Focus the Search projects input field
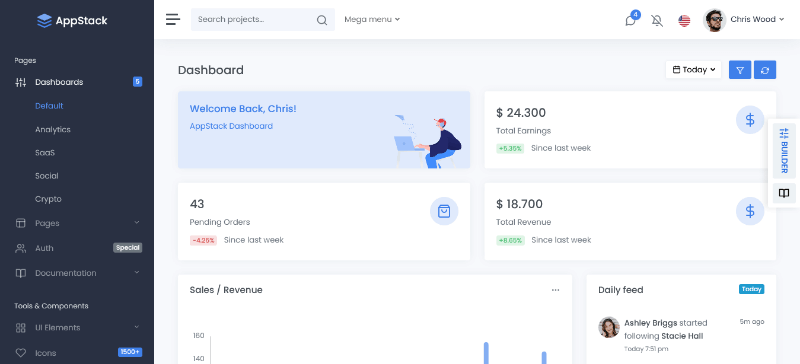Viewport: 800px width, 364px height. 254,19
